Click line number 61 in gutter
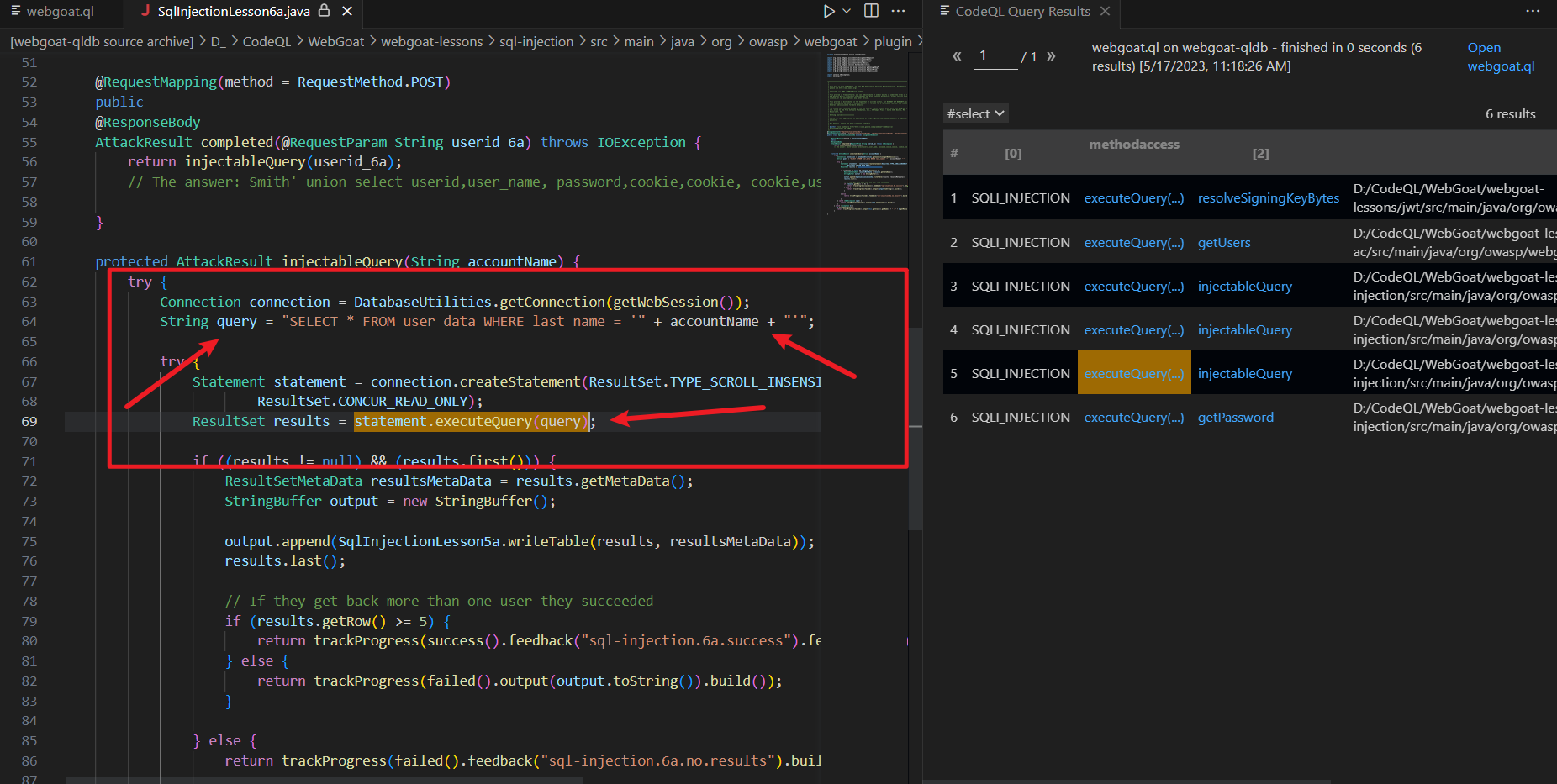 point(29,262)
